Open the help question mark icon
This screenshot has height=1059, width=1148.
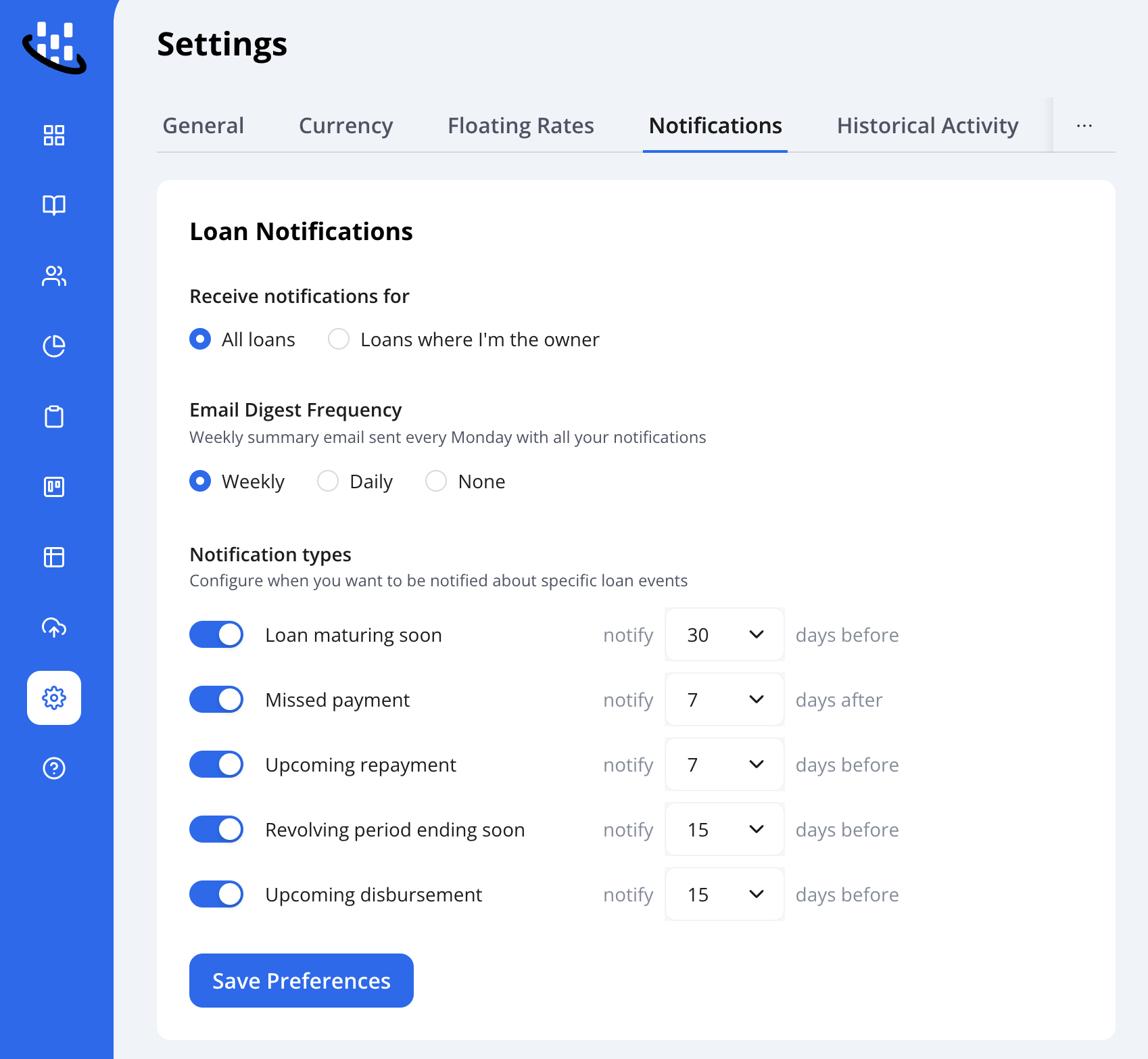(x=54, y=768)
